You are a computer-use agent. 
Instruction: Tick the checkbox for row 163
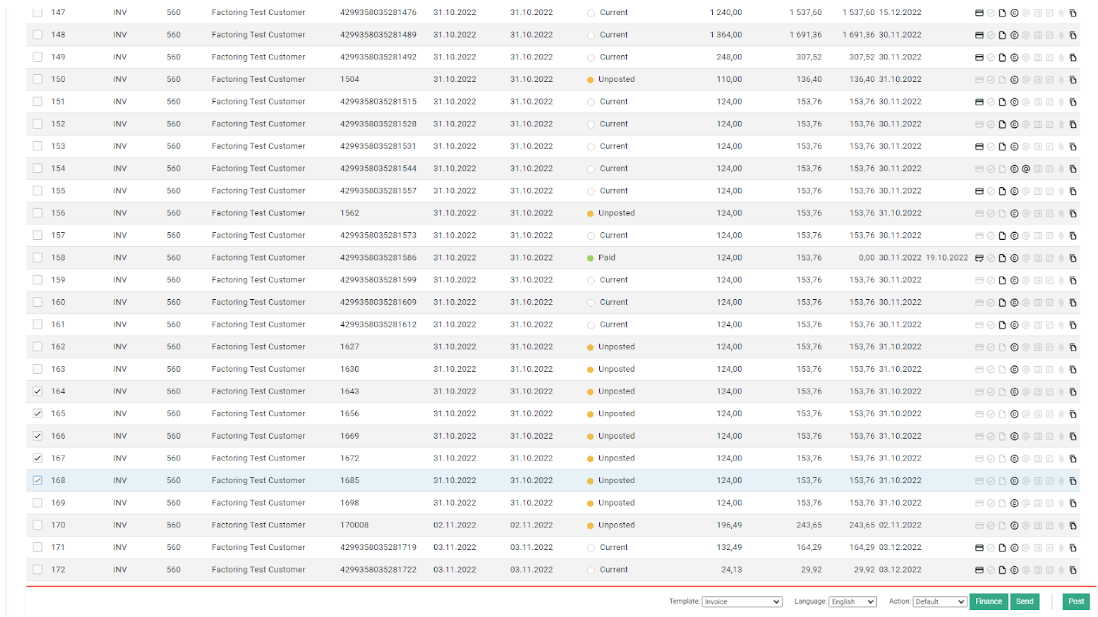(38, 369)
